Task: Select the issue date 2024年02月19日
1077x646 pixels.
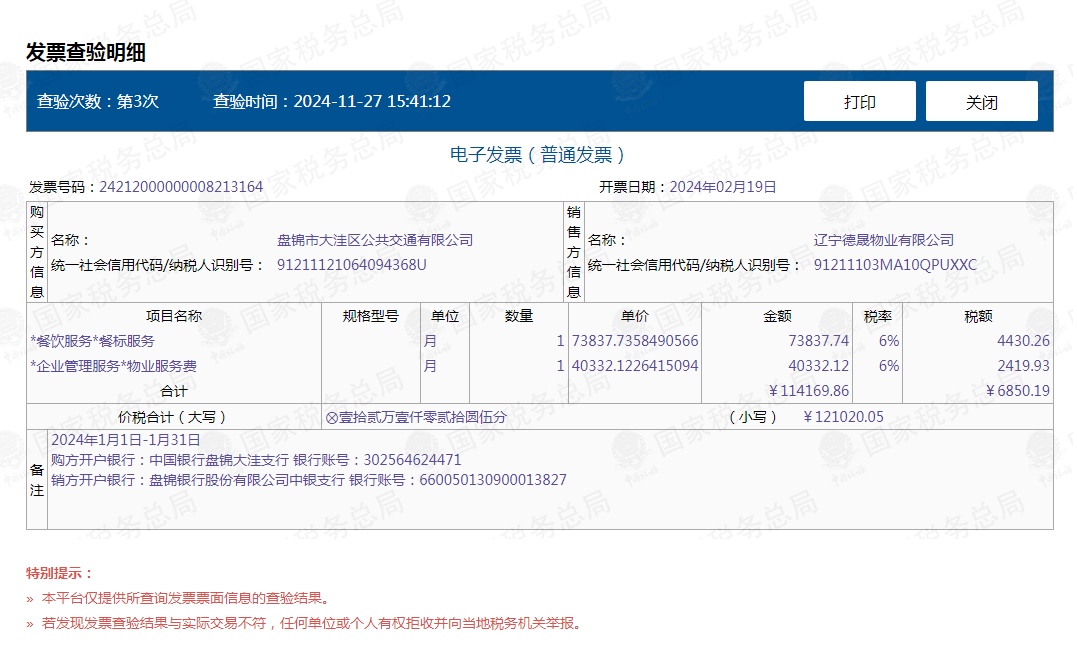Action: point(723,187)
